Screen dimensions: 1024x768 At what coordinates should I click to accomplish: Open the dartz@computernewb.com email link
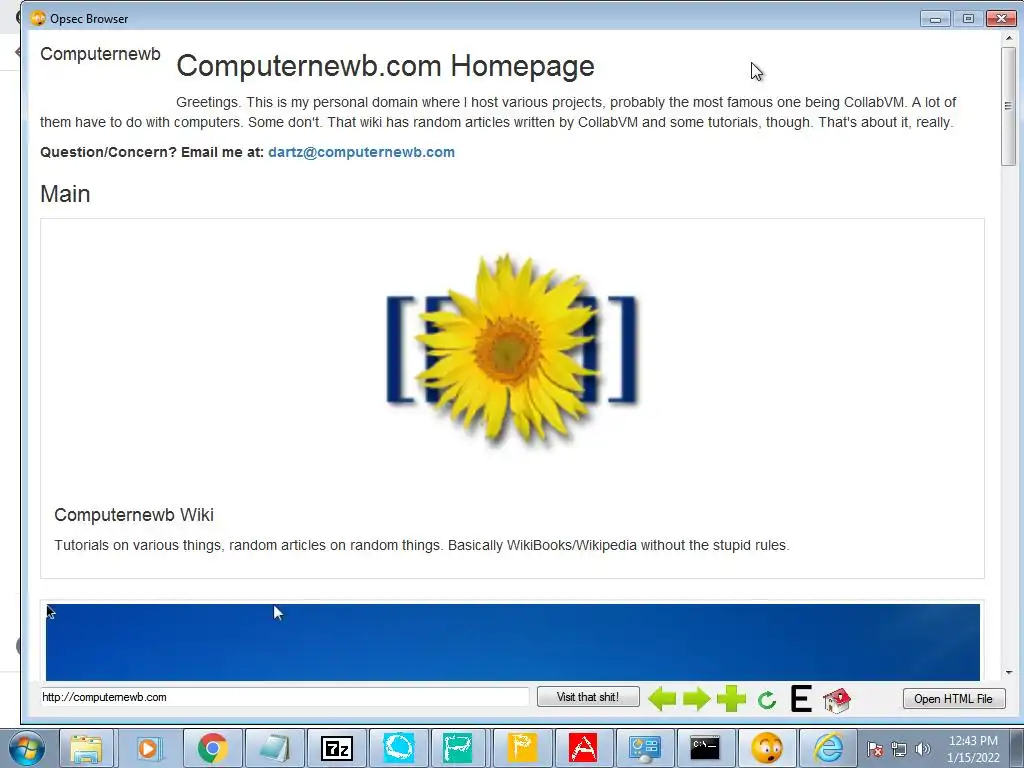[x=361, y=152]
